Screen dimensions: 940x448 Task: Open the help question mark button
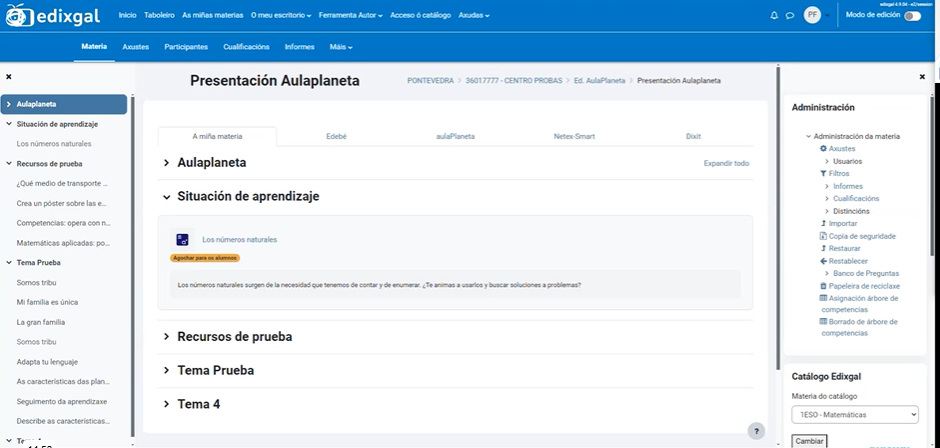click(x=756, y=431)
